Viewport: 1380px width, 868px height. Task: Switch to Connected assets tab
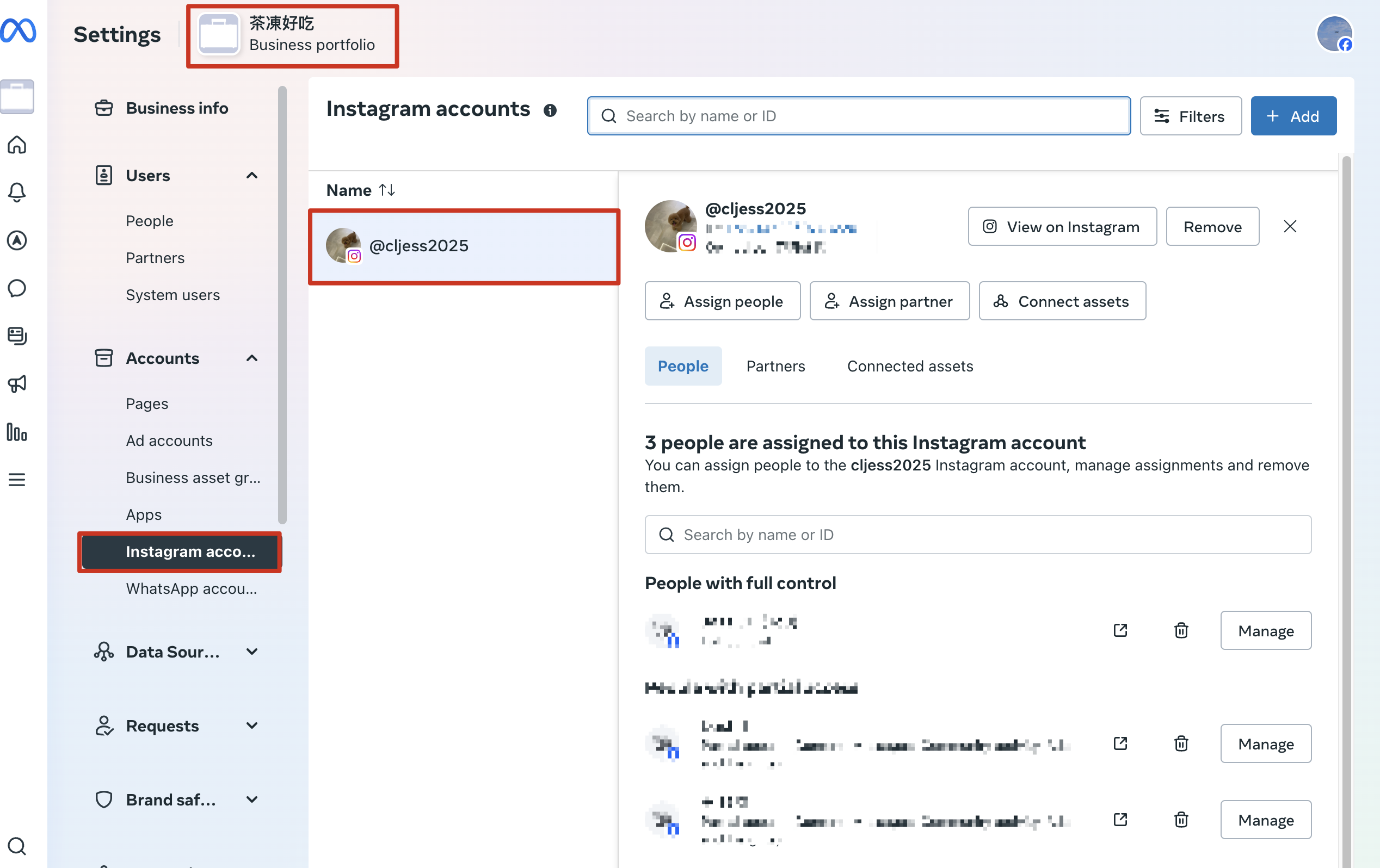tap(910, 365)
